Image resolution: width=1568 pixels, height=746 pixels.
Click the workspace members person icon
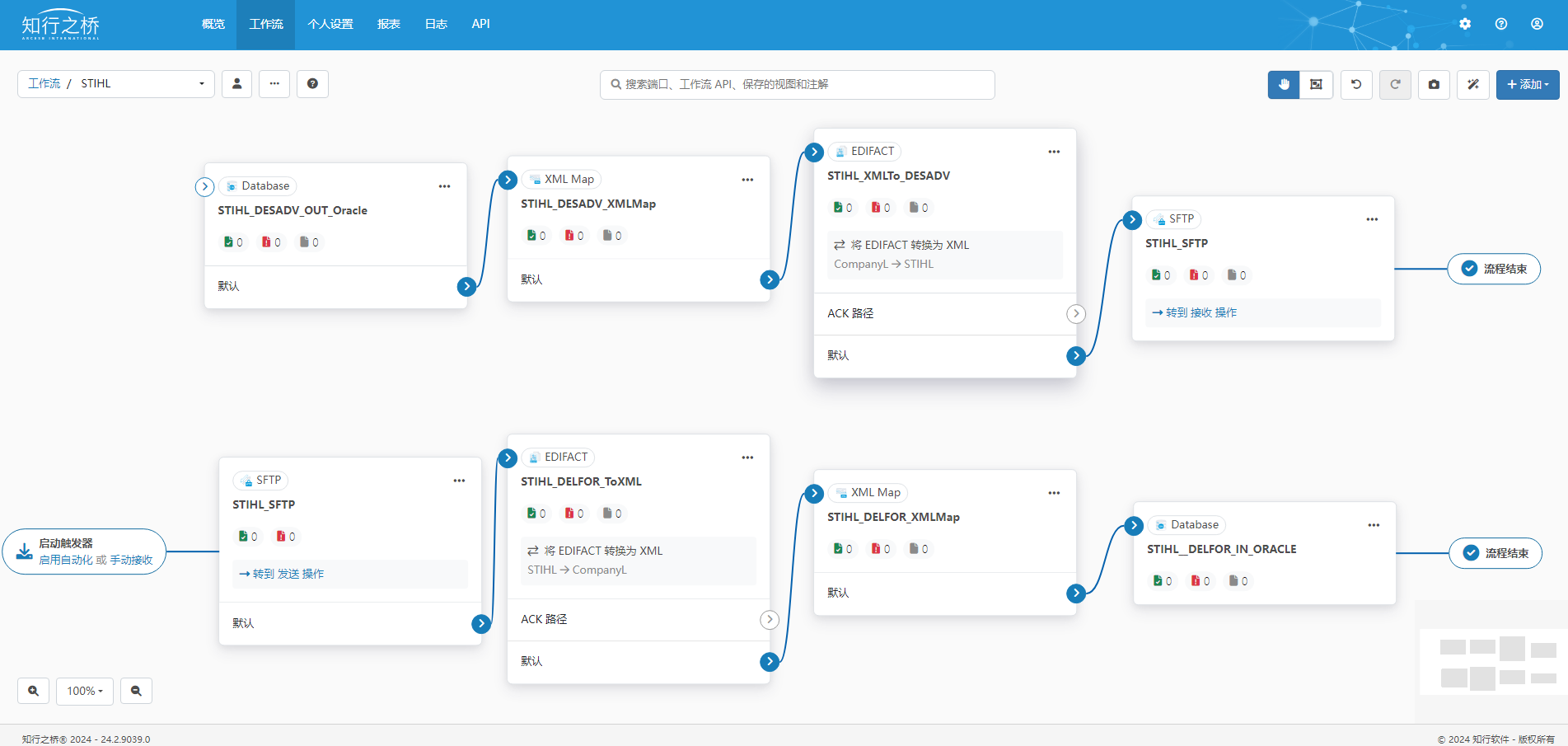[237, 83]
